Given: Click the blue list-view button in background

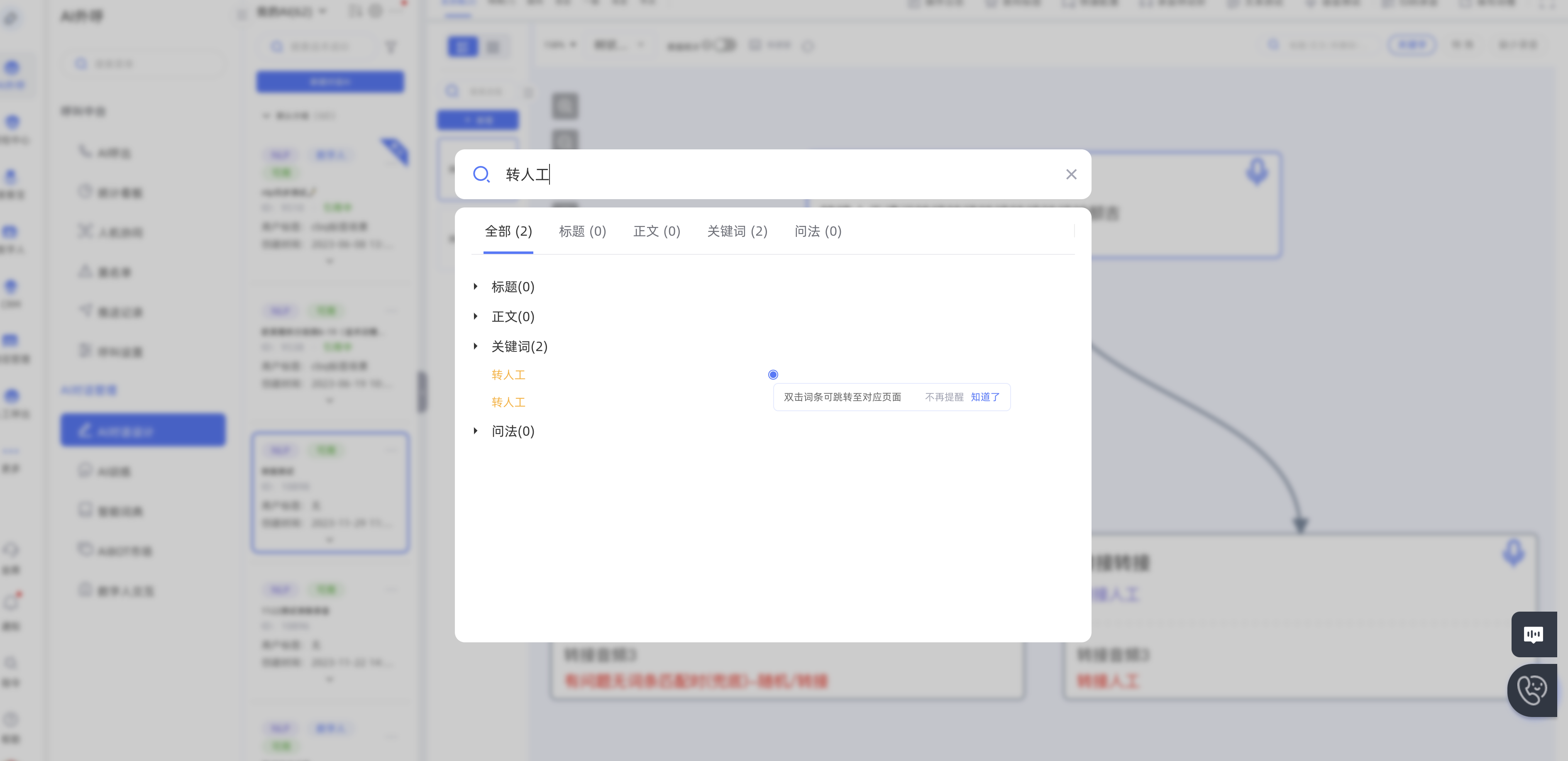Looking at the screenshot, I should pyautogui.click(x=463, y=46).
